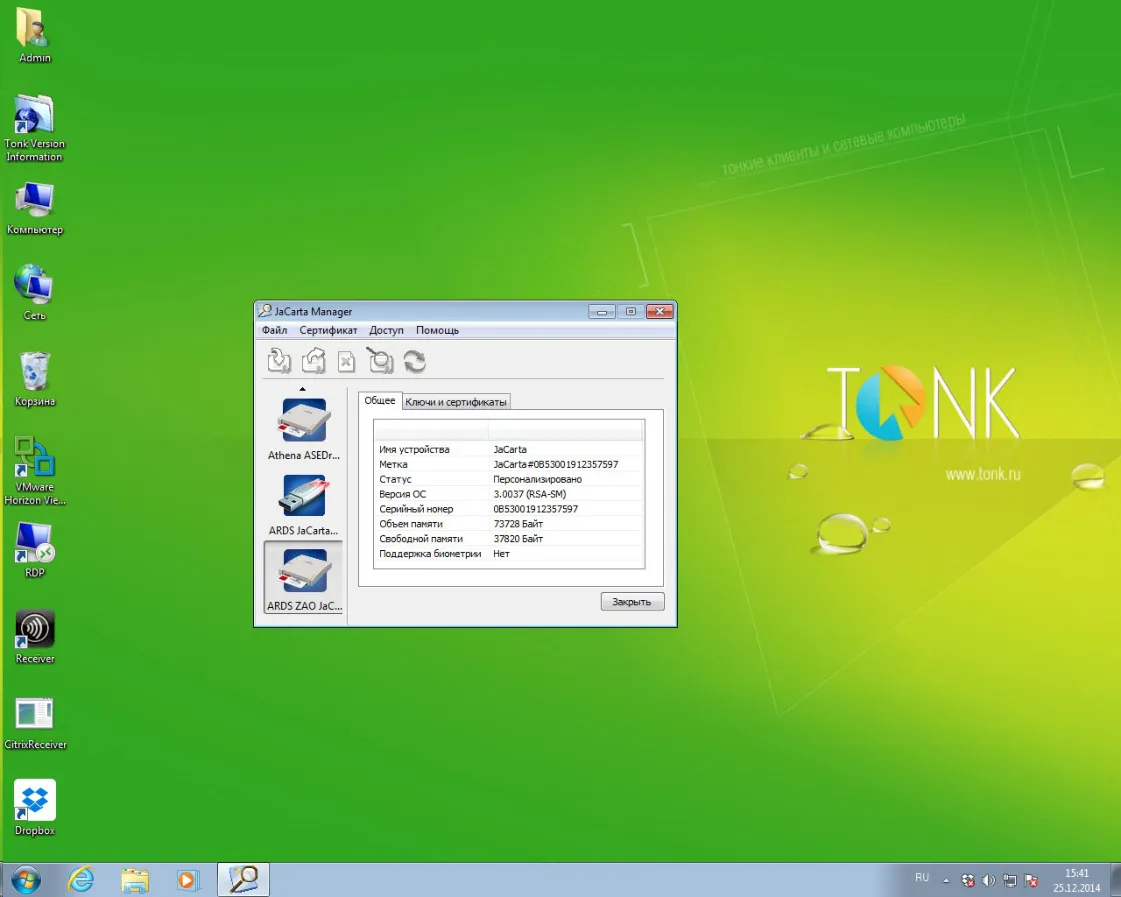Open the Доступ menu

386,330
